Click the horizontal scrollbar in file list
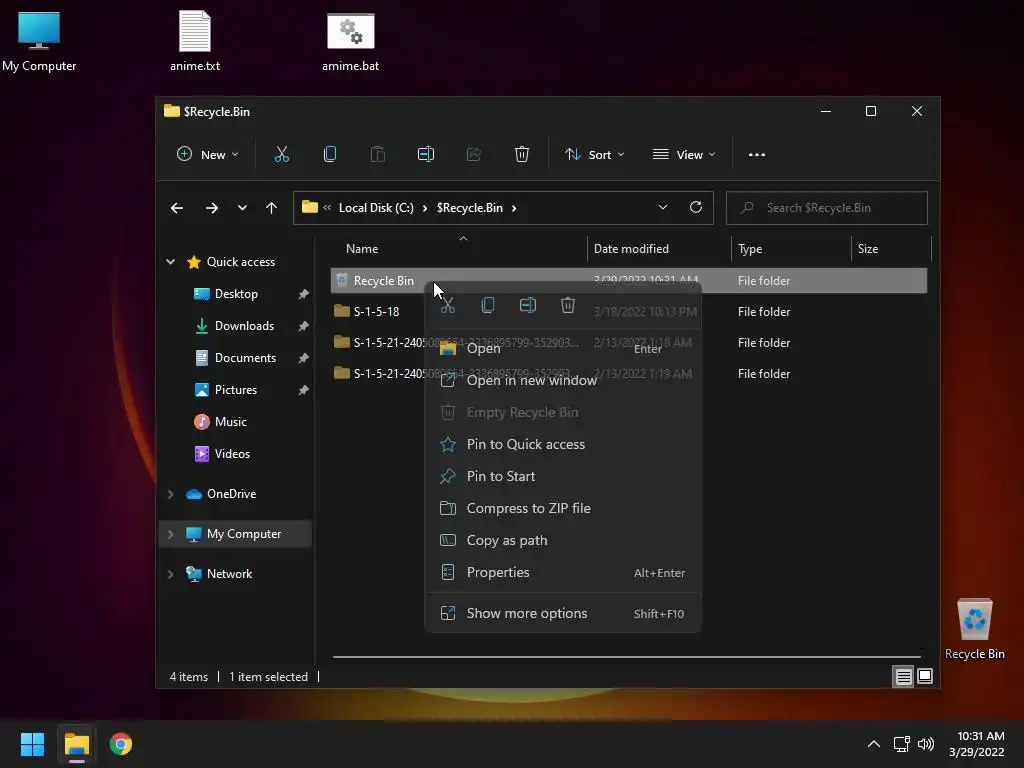Viewport: 1024px width, 768px height. click(626, 656)
